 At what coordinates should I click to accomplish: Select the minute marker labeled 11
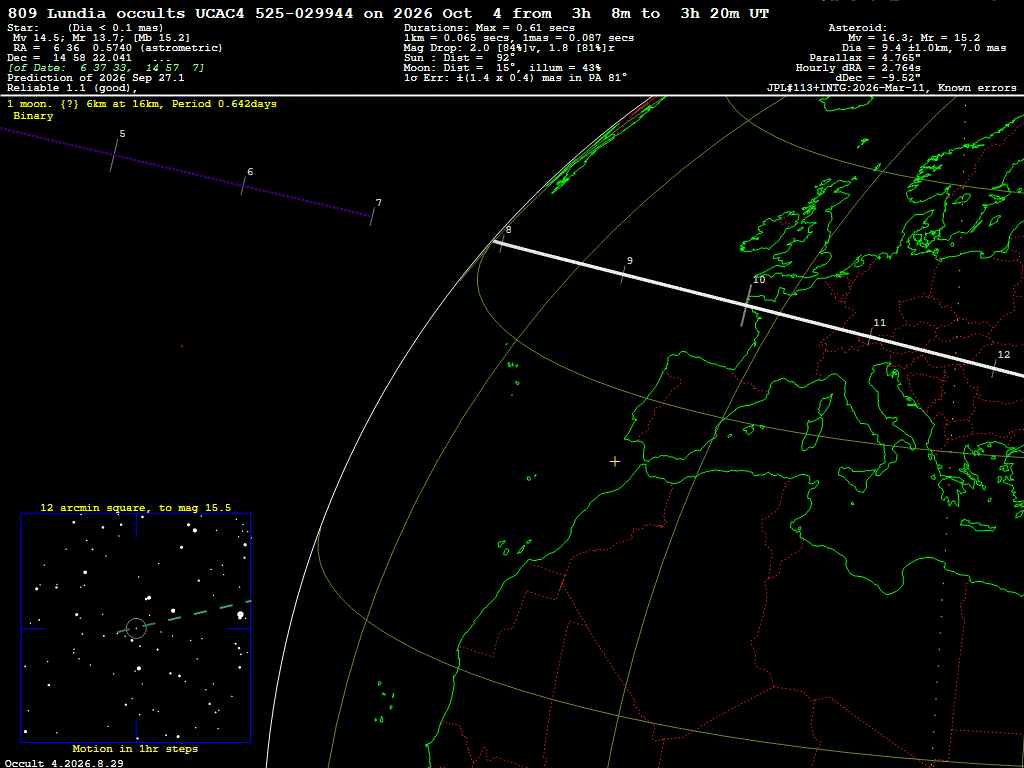tap(871, 336)
